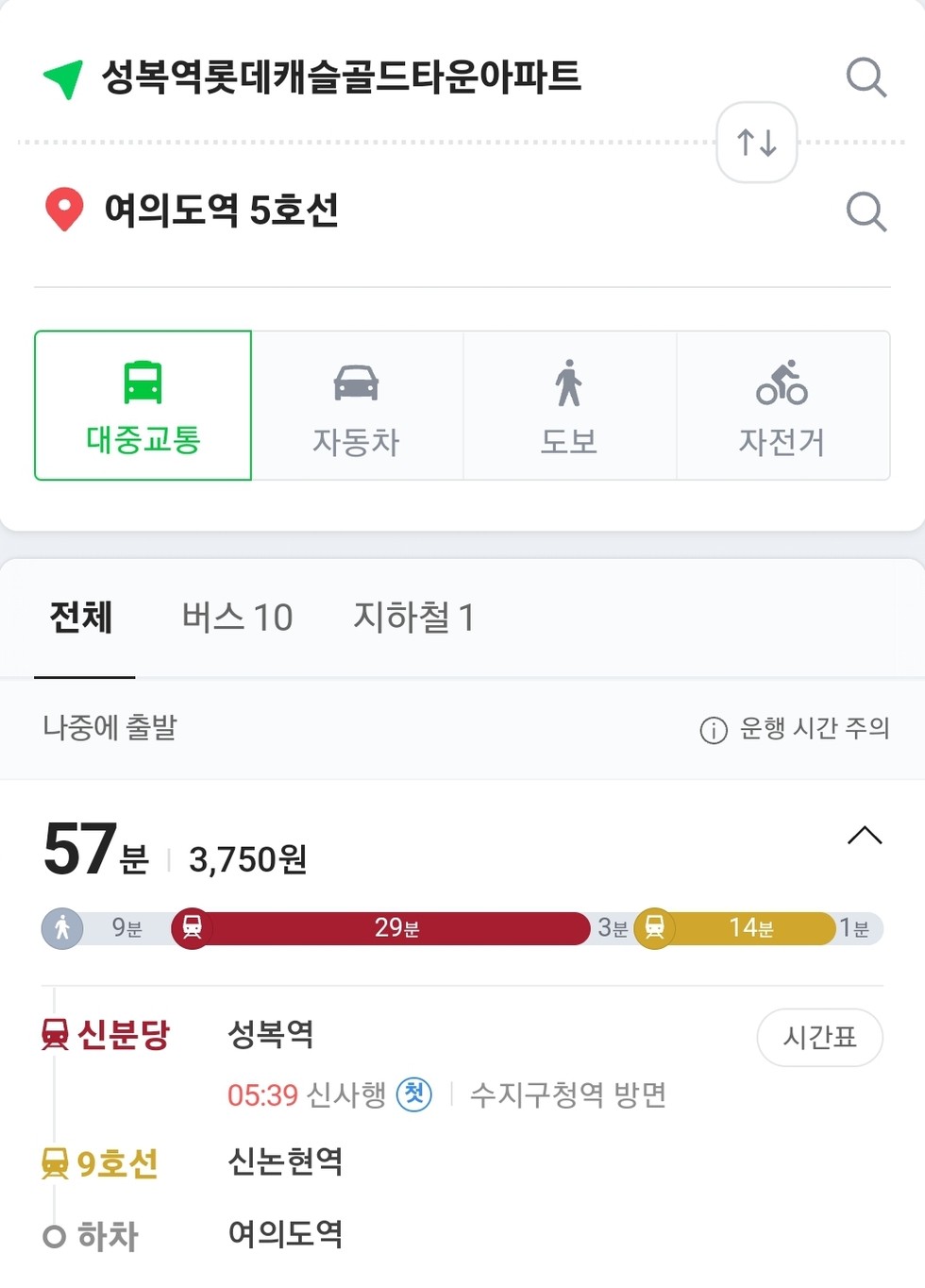Select 대중교통 transit mode
Image resolution: width=925 pixels, height=1288 pixels.
(x=143, y=405)
